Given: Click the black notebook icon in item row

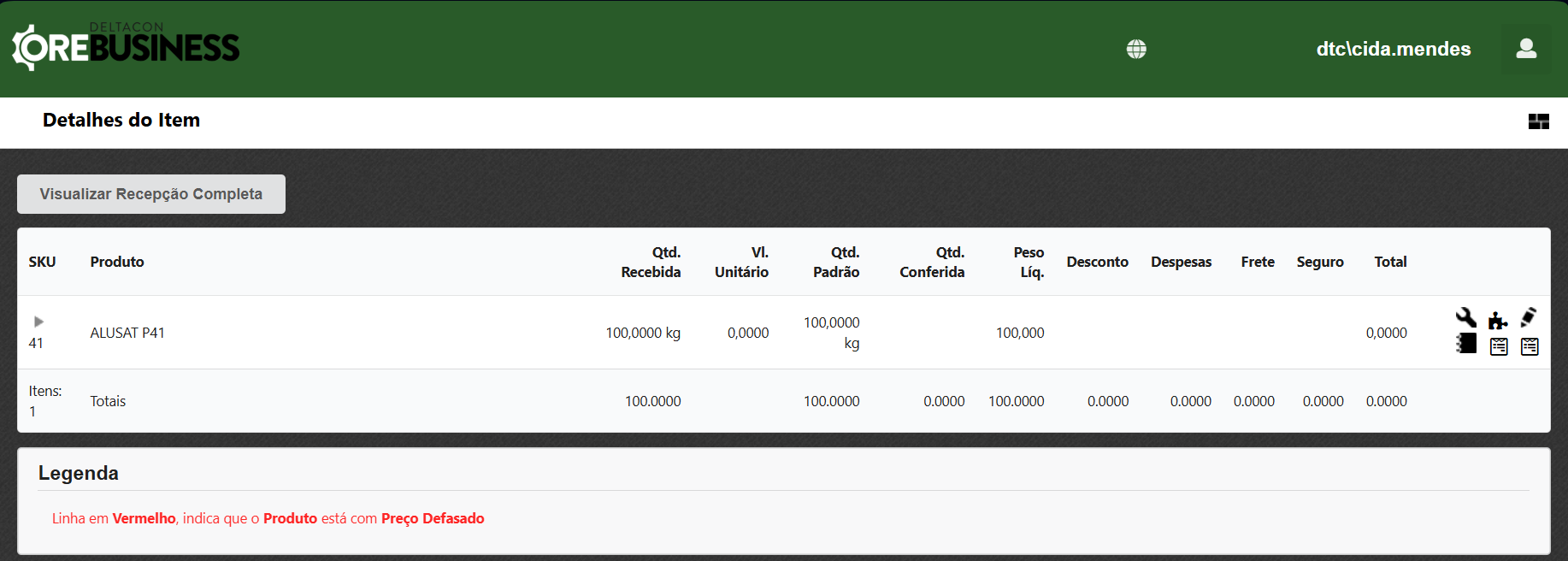Looking at the screenshot, I should point(1466,344).
